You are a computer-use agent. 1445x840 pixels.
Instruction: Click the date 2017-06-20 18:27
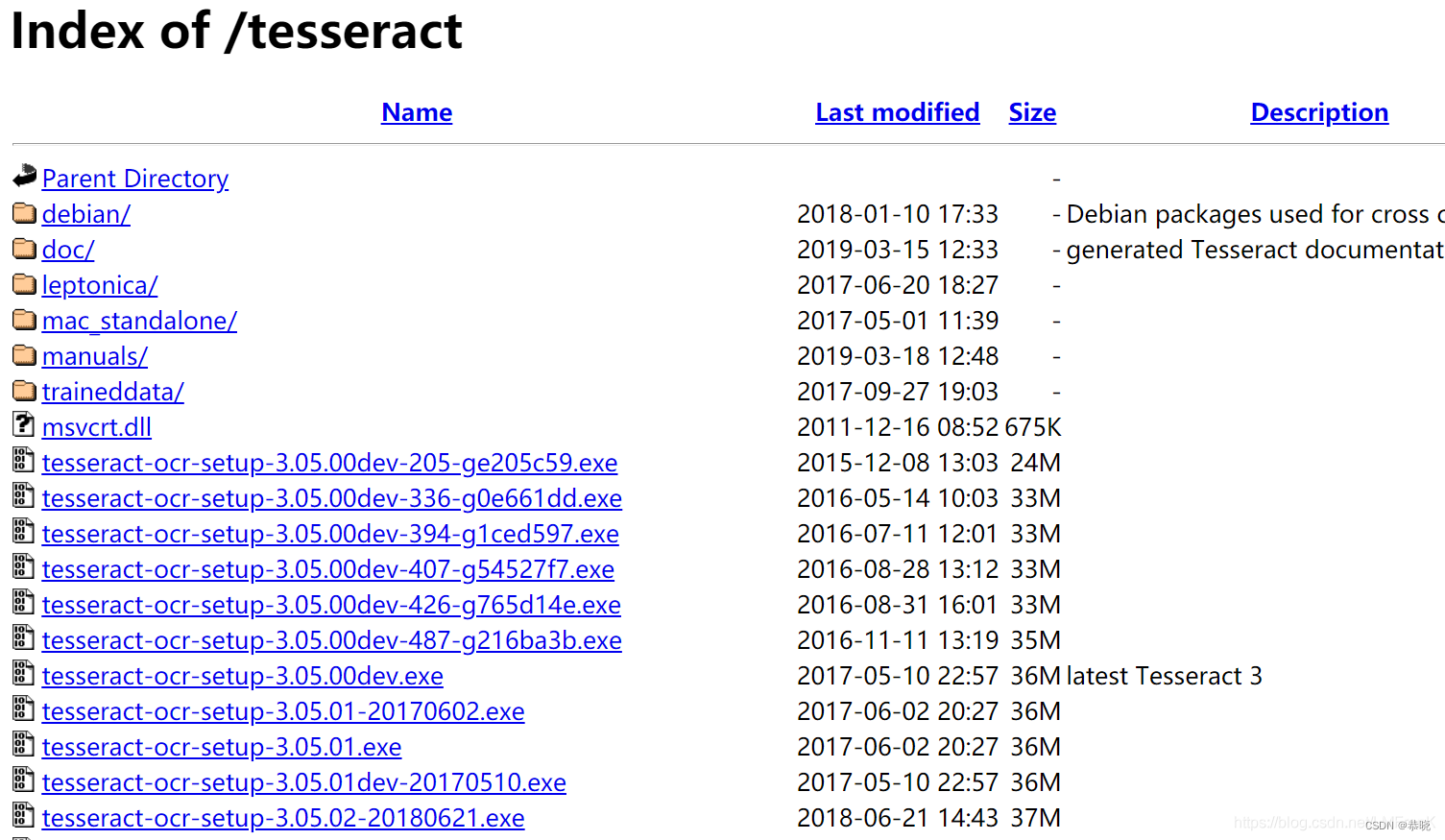click(898, 285)
